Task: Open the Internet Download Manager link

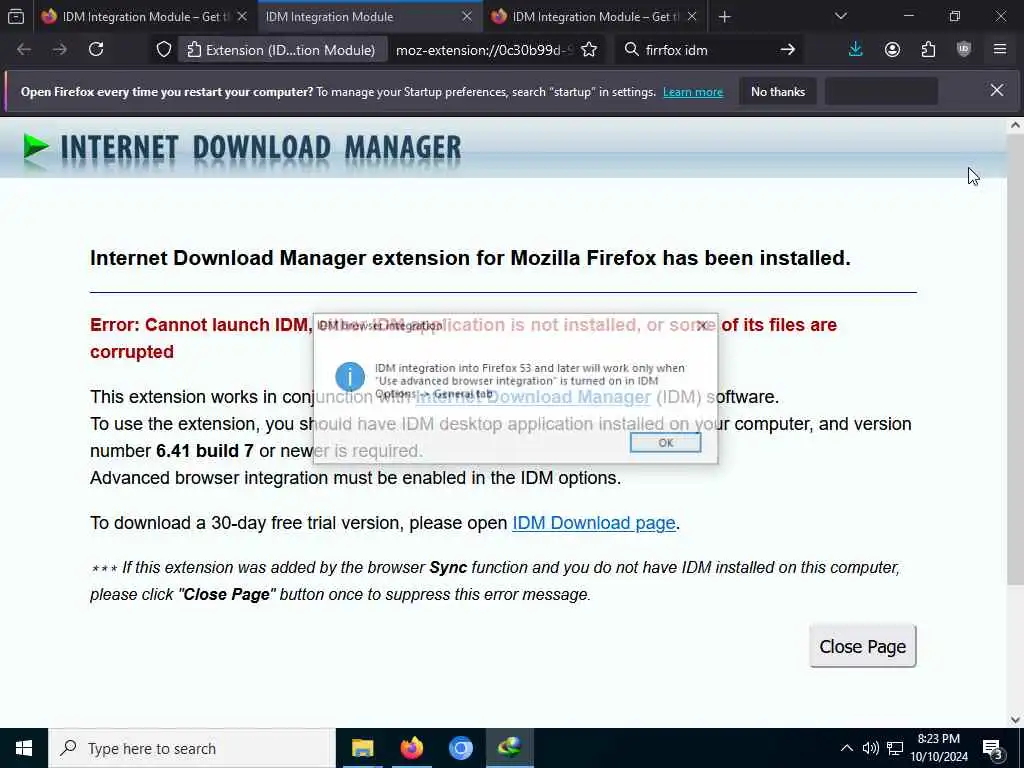Action: coord(534,397)
